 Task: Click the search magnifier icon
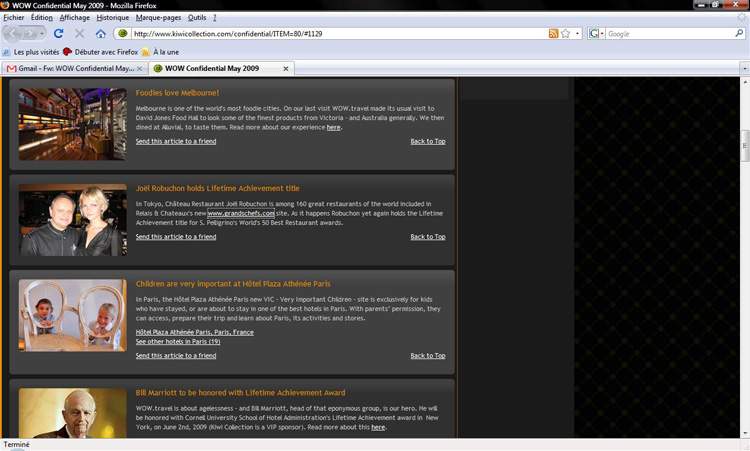pyautogui.click(x=739, y=33)
